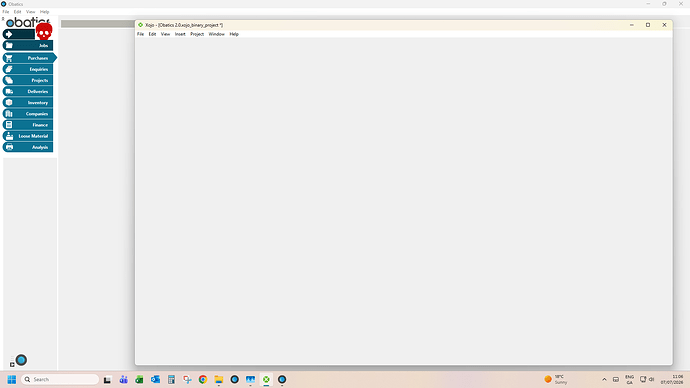Open Outlook from the taskbar

155,379
